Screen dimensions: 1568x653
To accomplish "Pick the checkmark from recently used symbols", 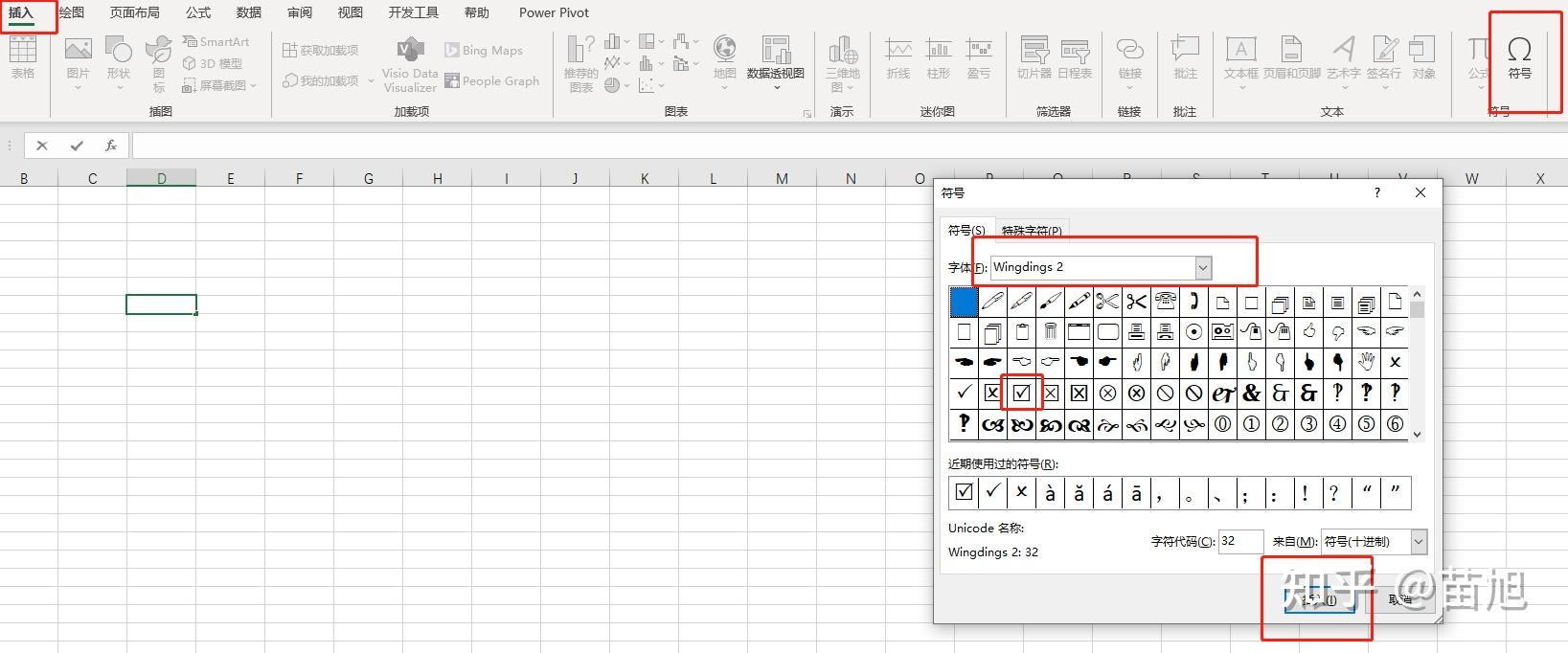I will click(992, 492).
